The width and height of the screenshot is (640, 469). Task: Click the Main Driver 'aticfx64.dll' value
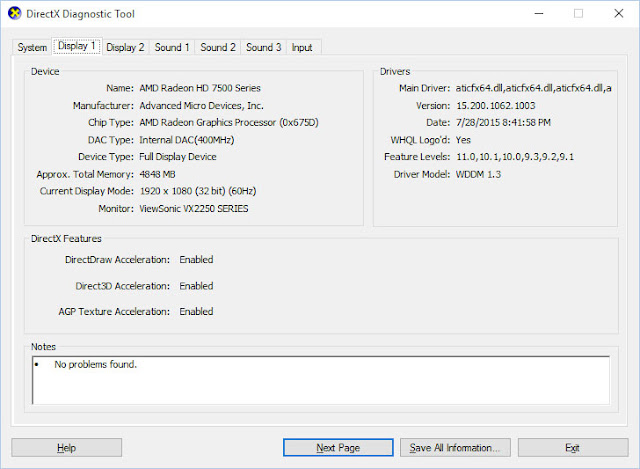533,88
